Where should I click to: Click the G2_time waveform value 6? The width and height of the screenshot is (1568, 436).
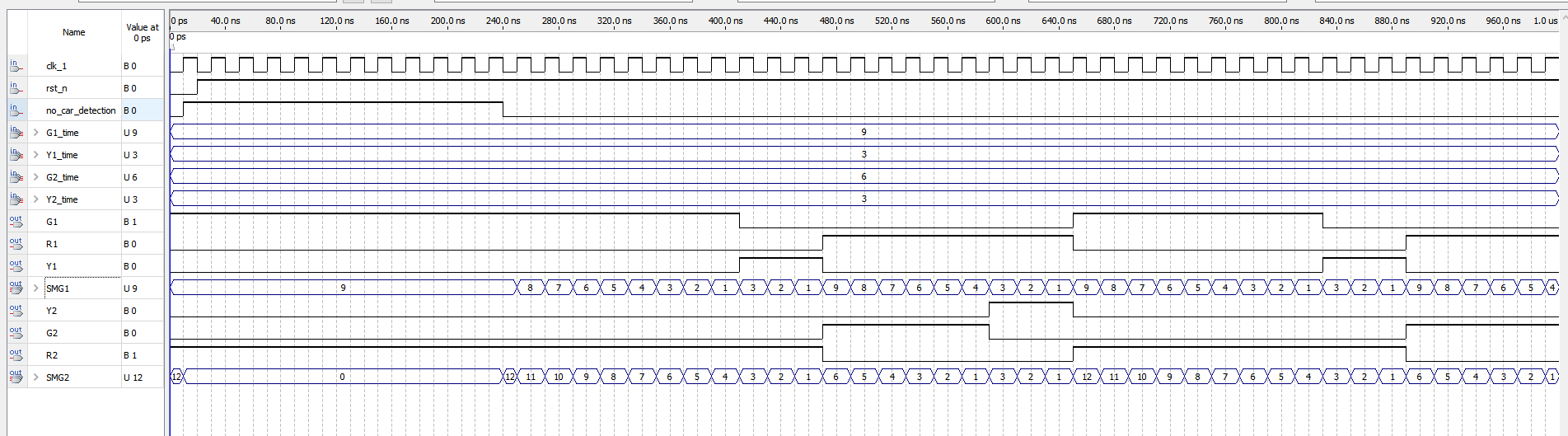[864, 176]
